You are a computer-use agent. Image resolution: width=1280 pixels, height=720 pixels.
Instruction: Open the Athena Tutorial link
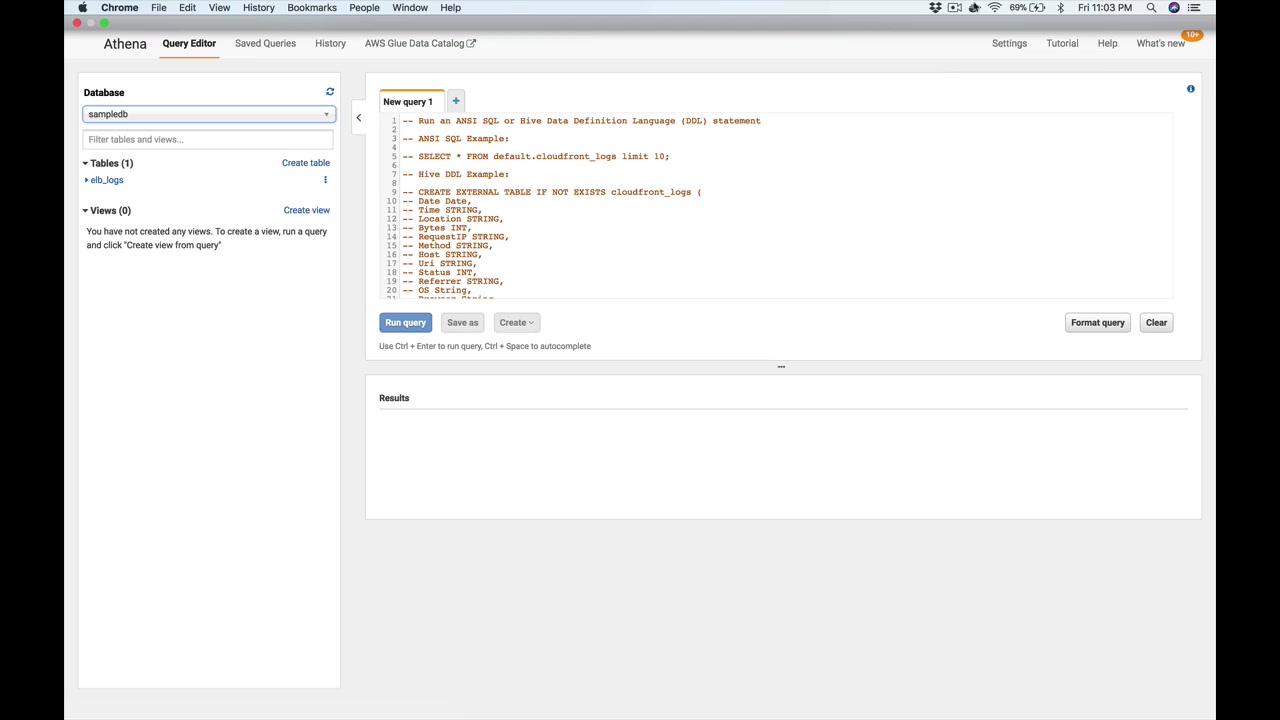click(x=1062, y=43)
